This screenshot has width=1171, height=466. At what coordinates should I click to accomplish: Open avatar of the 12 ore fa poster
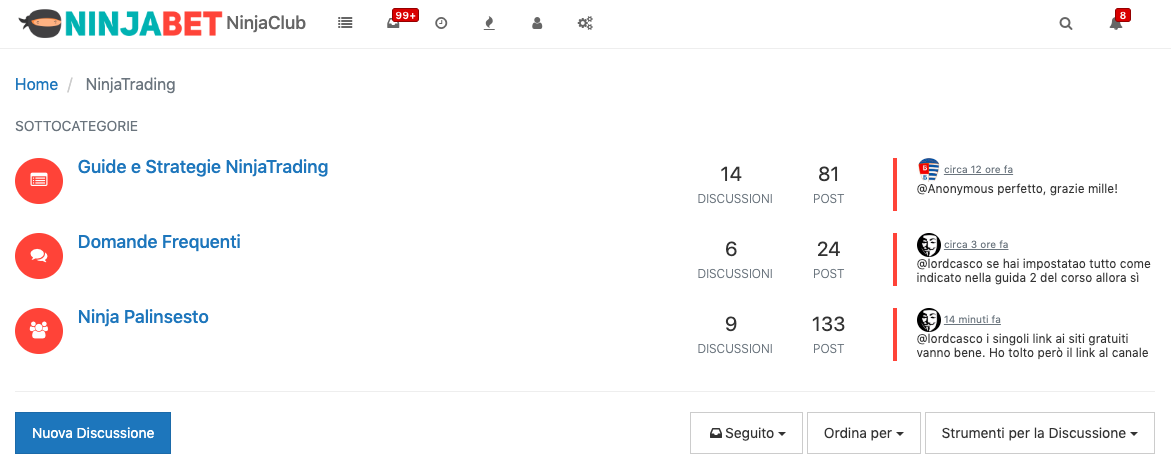click(928, 170)
